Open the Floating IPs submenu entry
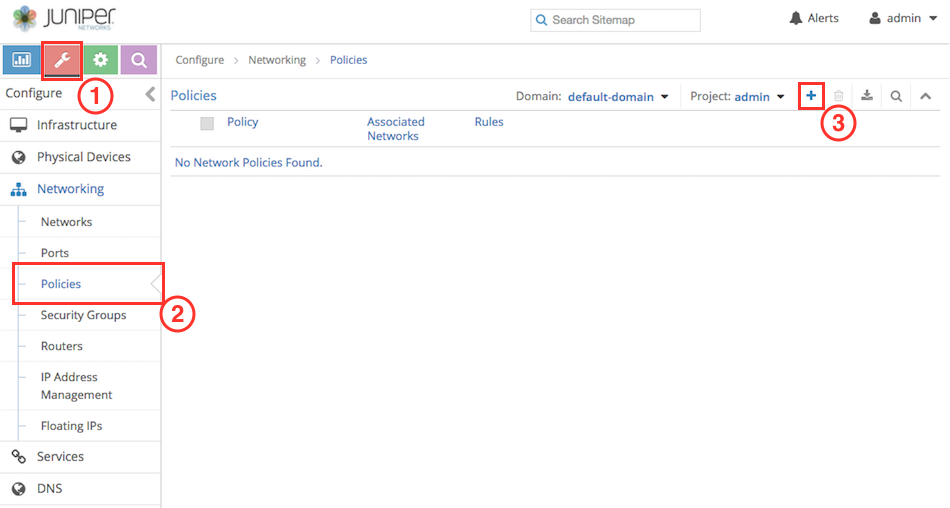This screenshot has width=950, height=508. point(71,426)
